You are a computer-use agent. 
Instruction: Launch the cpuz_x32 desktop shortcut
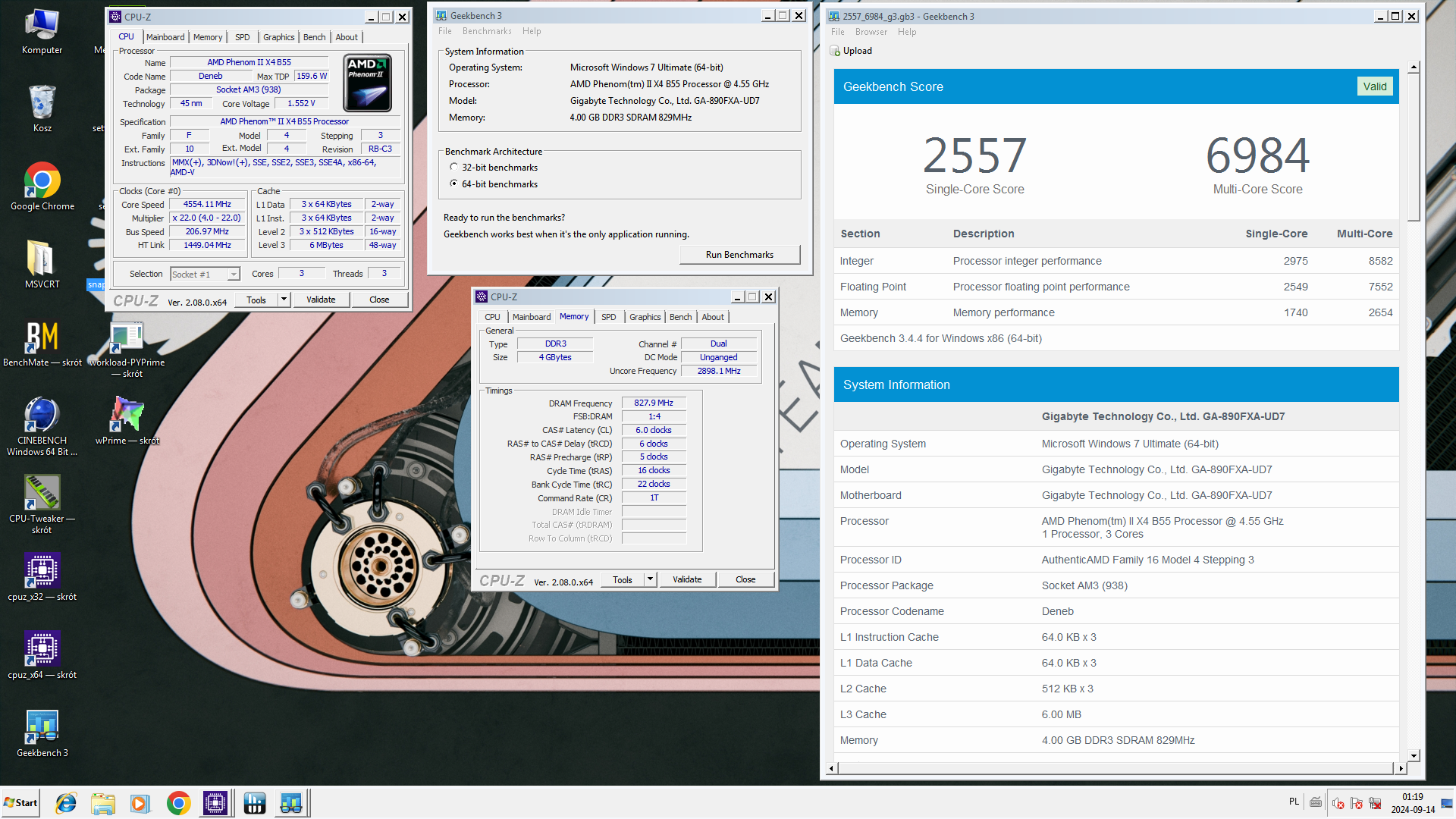(42, 578)
